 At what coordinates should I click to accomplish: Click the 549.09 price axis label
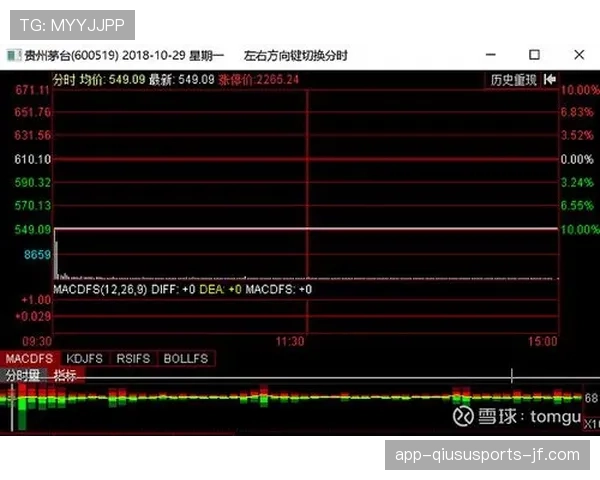tap(33, 230)
